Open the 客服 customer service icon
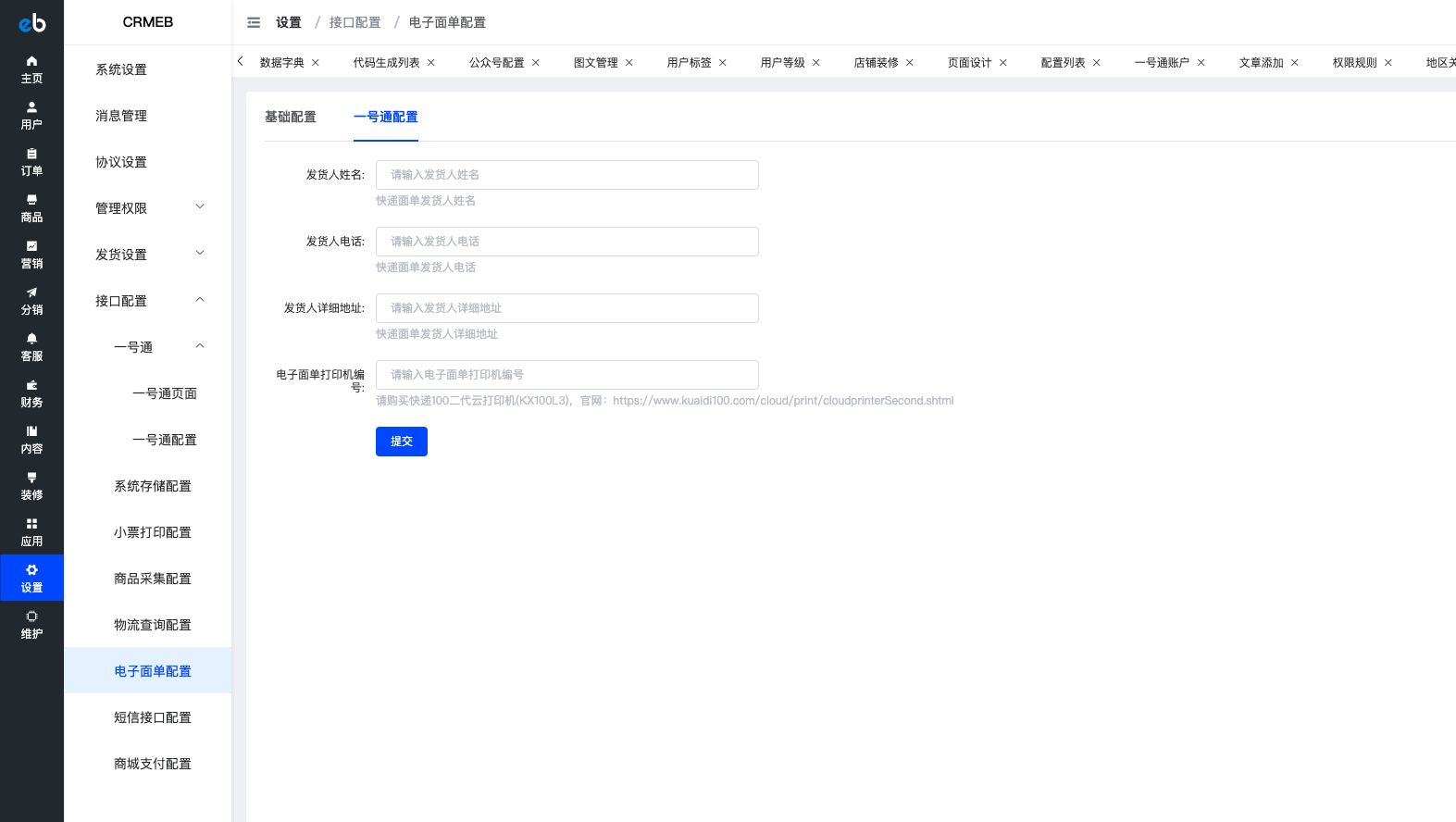The width and height of the screenshot is (1456, 822). (x=31, y=347)
